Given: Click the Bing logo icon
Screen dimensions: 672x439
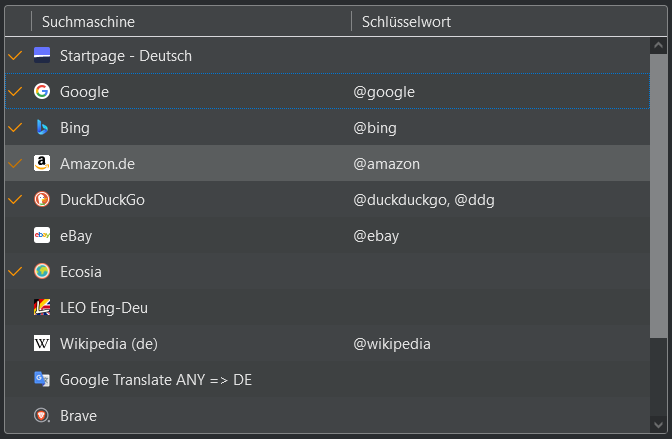Looking at the screenshot, I should coord(42,127).
